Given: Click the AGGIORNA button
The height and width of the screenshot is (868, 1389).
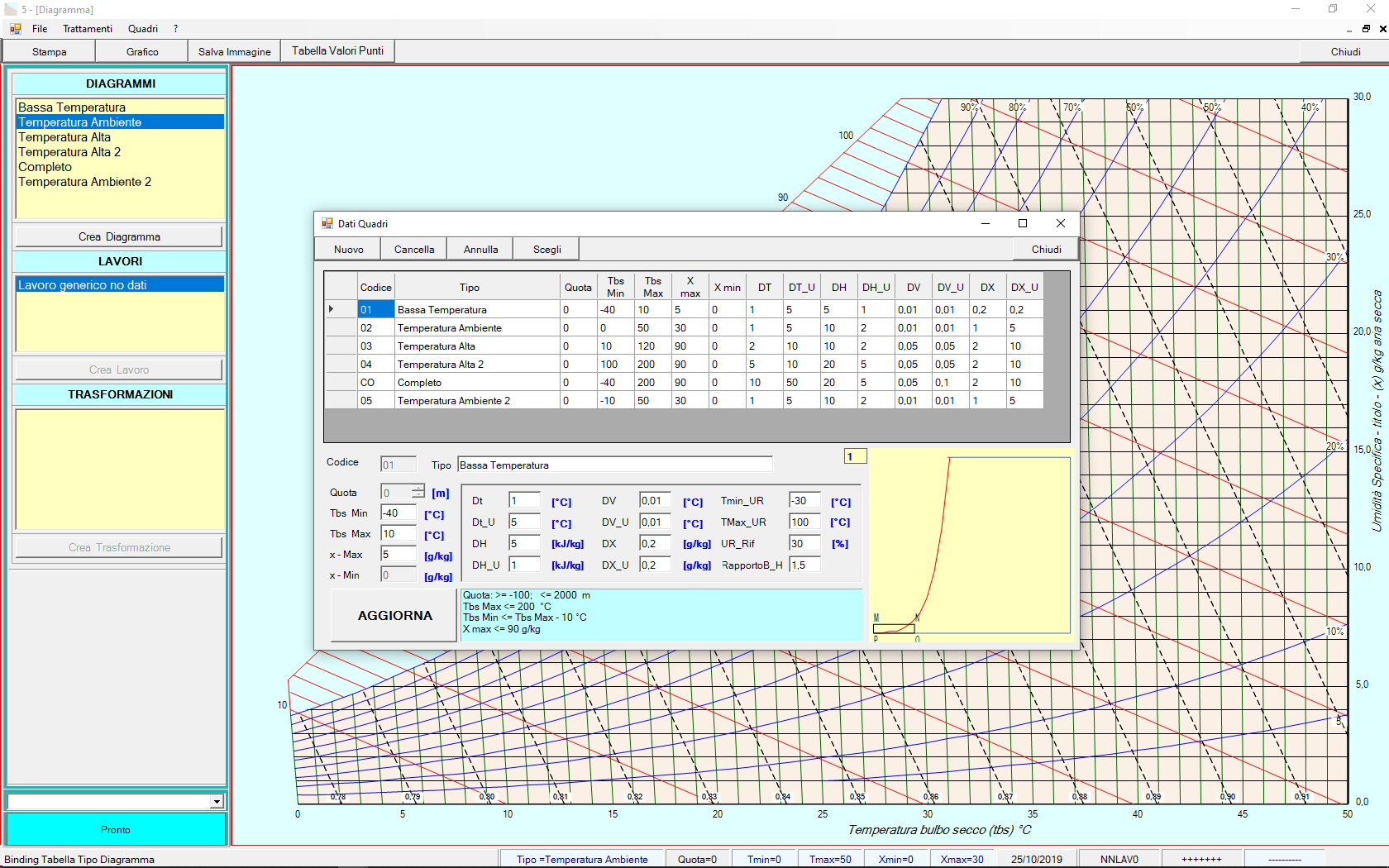Looking at the screenshot, I should point(394,615).
